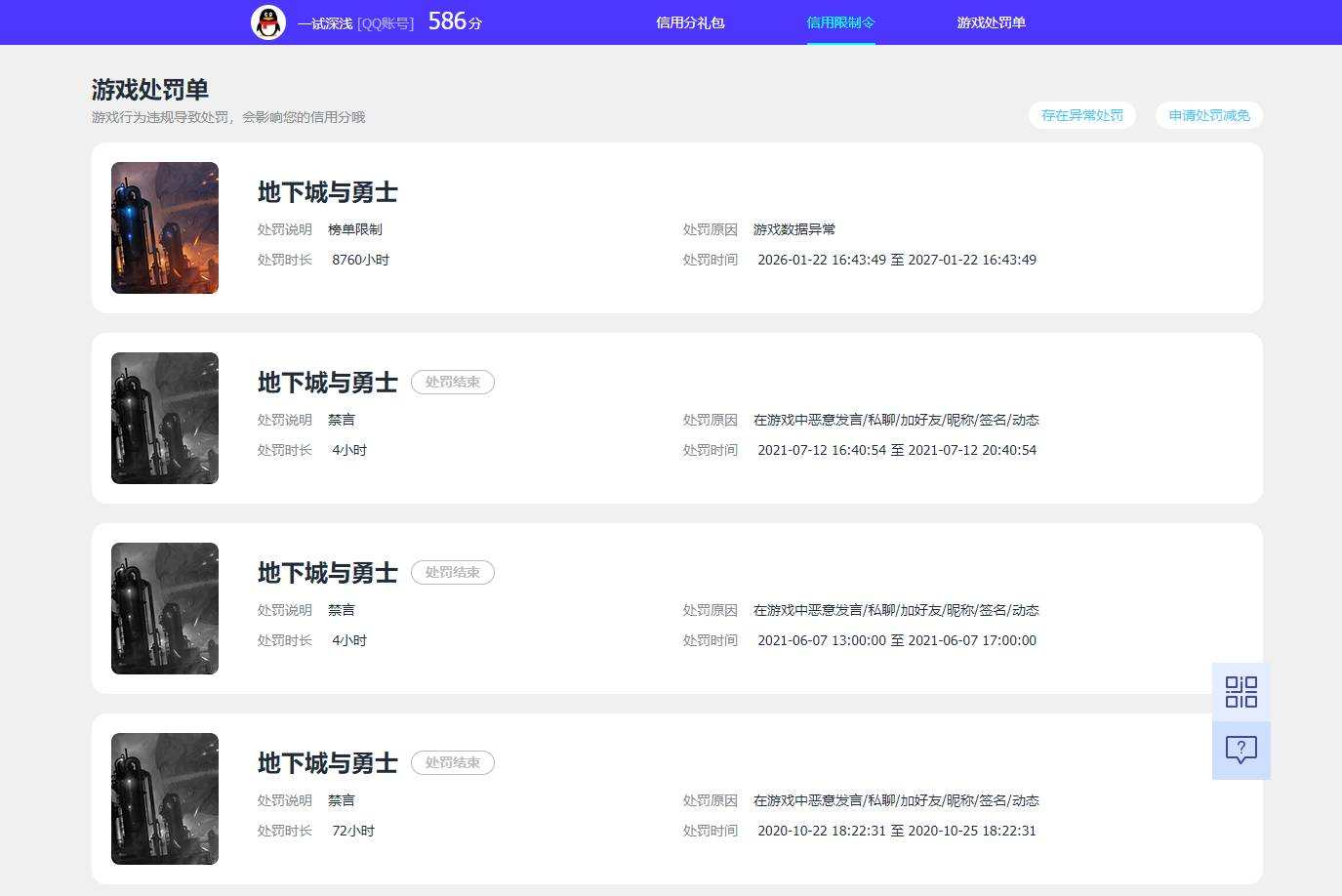Click 地下城与勇士 title in 2021-06-07 card

(x=328, y=573)
